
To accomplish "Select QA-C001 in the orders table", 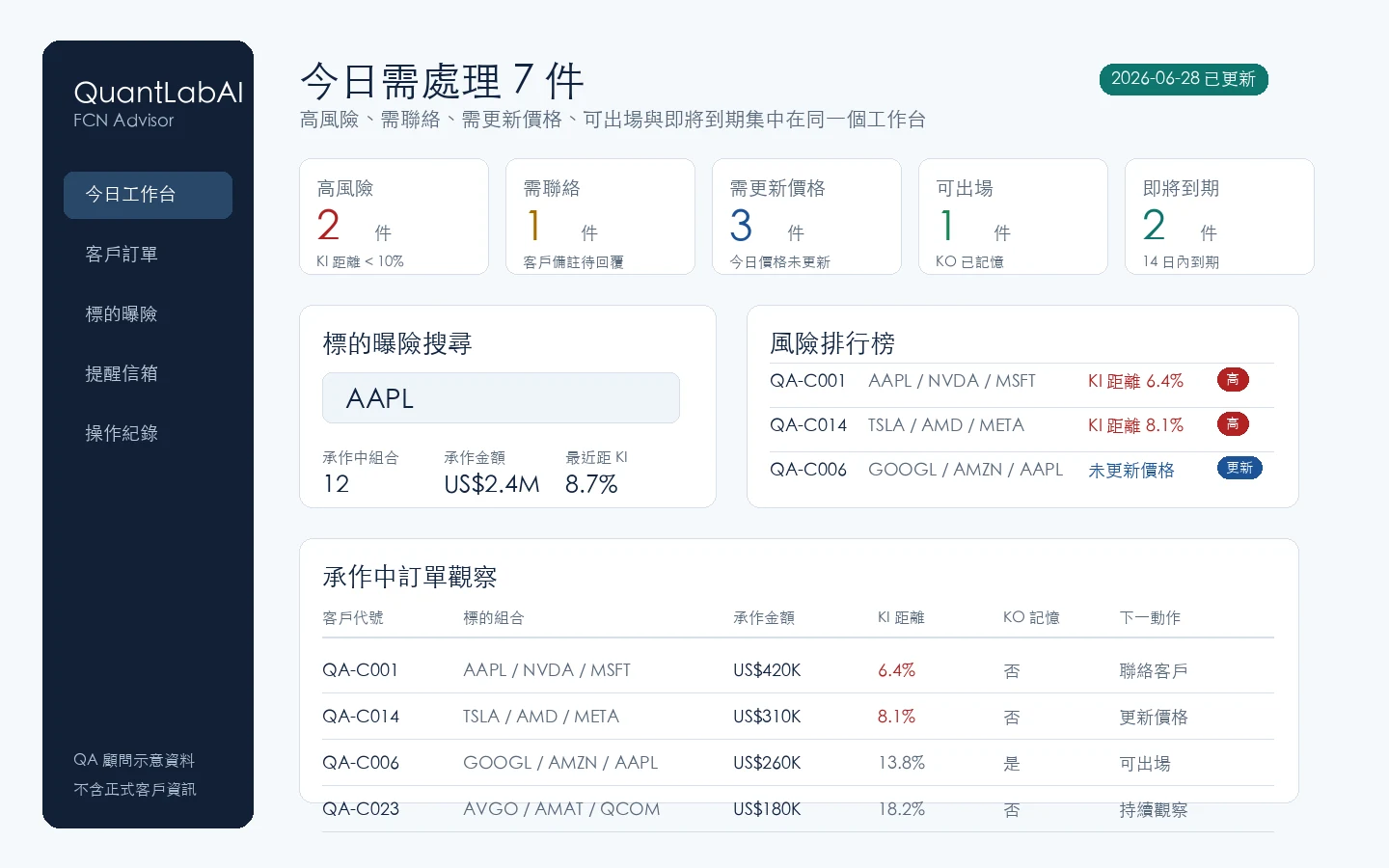I will 360,670.
